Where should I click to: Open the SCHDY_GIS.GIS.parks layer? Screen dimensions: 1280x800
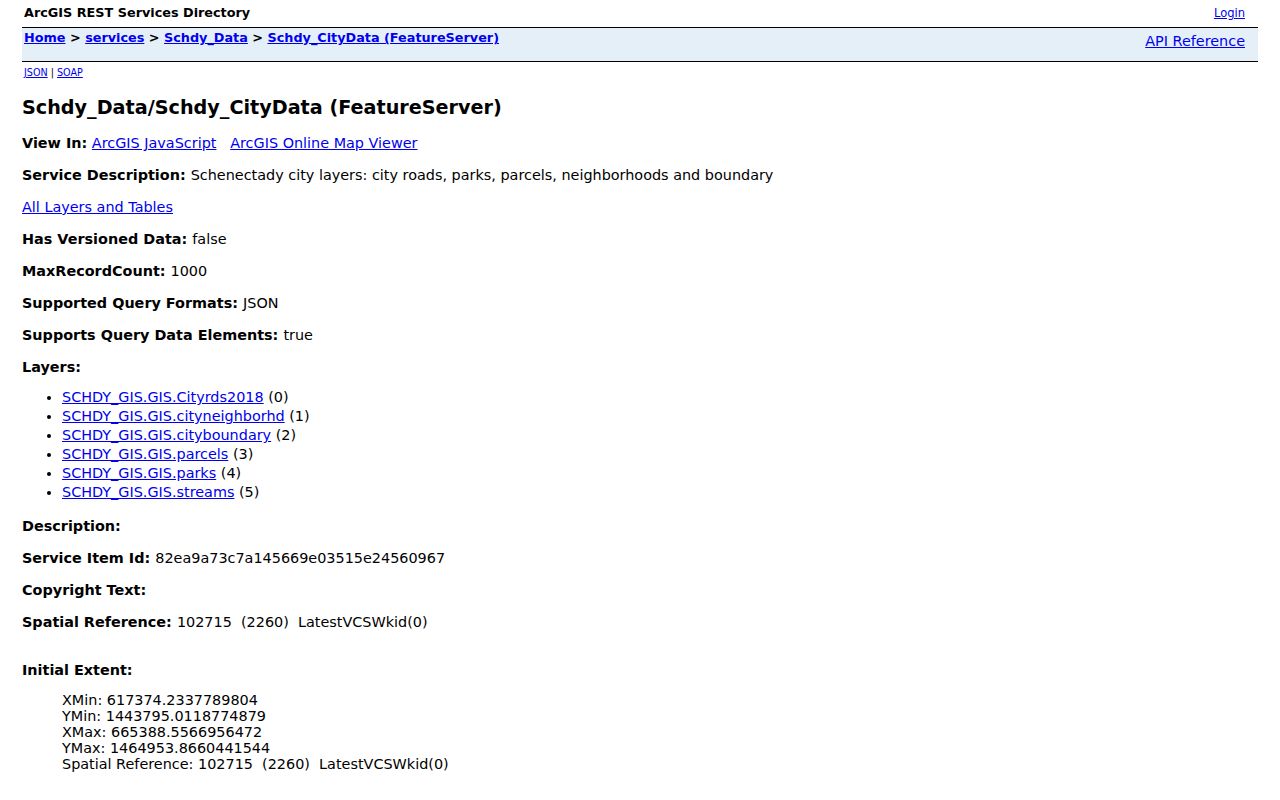click(139, 473)
